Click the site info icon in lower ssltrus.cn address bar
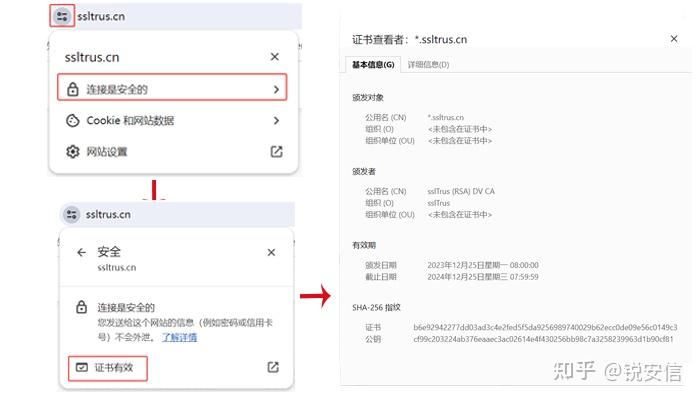This screenshot has width=700, height=400. [x=71, y=214]
